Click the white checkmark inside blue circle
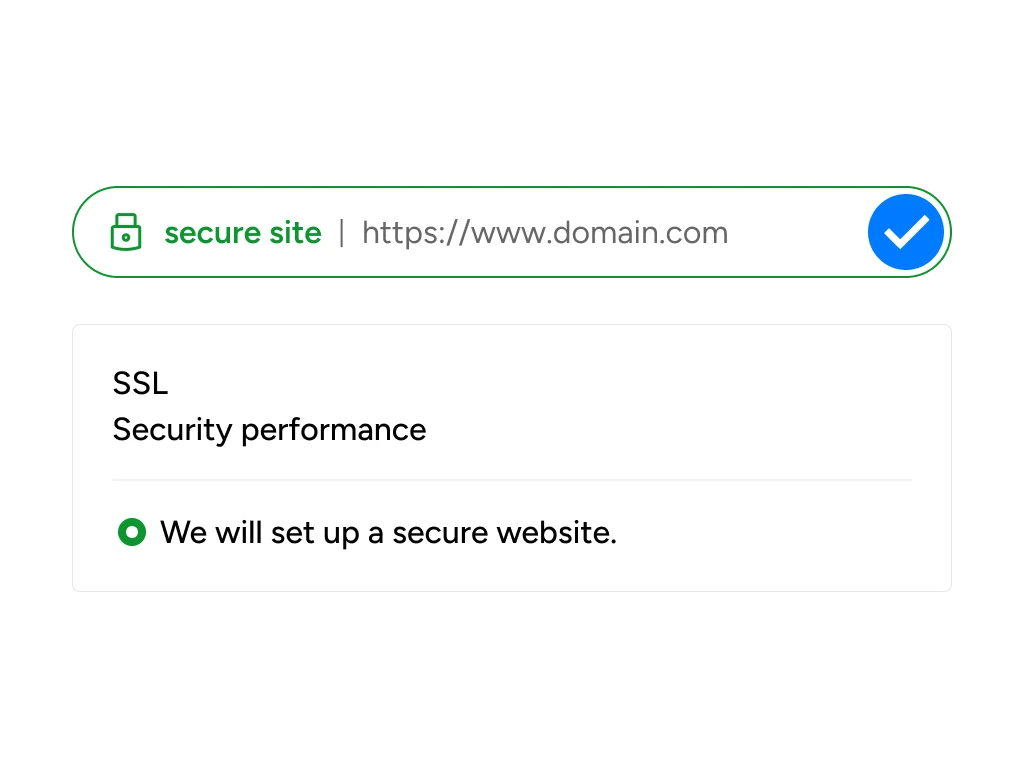The image size is (1022, 760). (906, 232)
